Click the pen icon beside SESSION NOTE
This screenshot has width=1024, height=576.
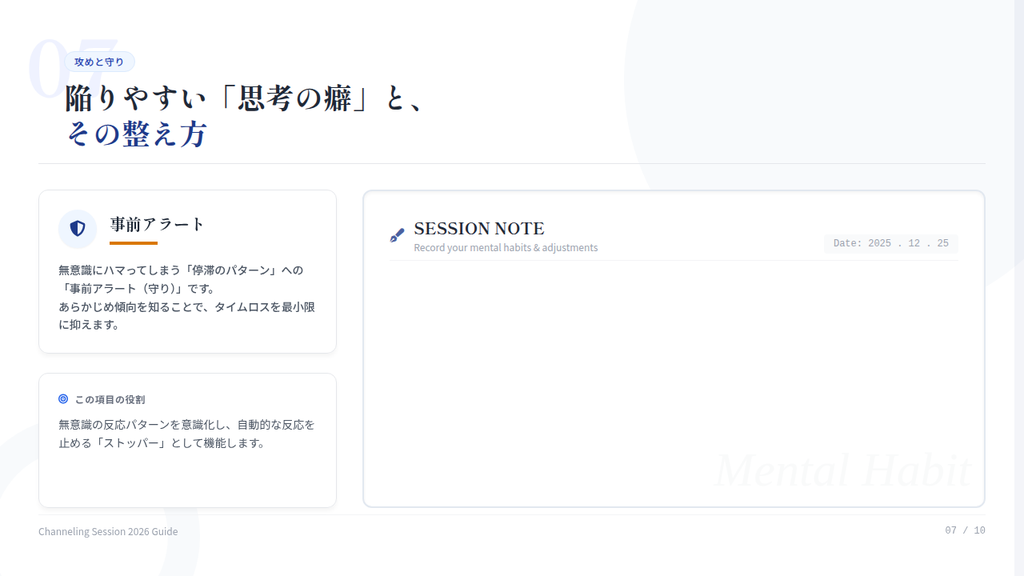[397, 236]
